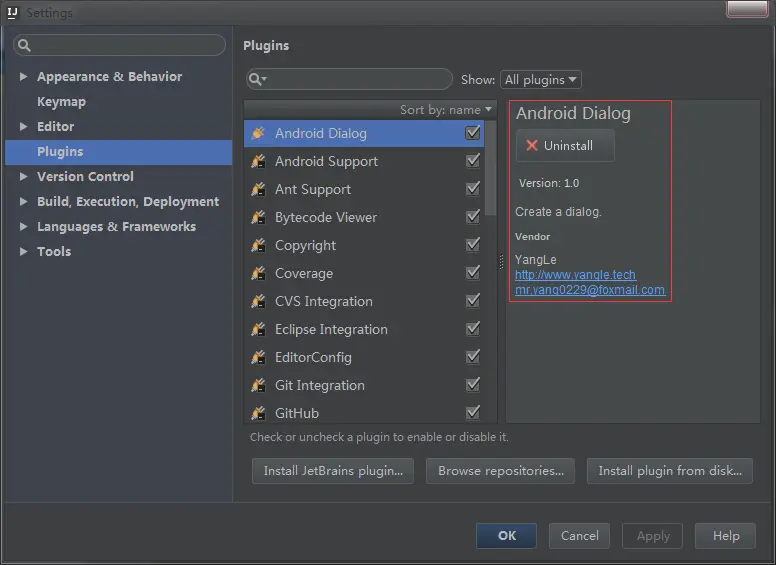The width and height of the screenshot is (776, 565).
Task: Disable the Android Dialog plugin checkbox
Action: coord(473,133)
